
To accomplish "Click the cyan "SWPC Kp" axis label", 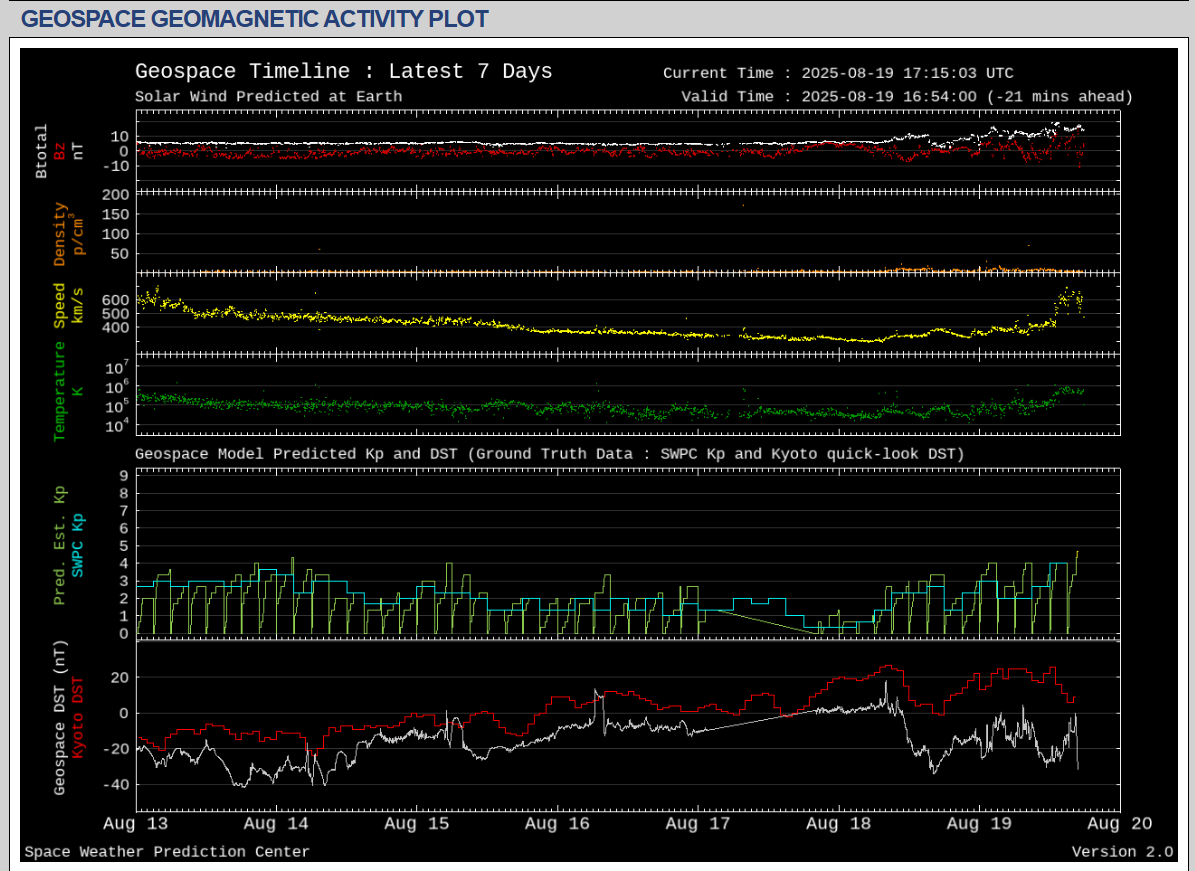I will [x=78, y=546].
